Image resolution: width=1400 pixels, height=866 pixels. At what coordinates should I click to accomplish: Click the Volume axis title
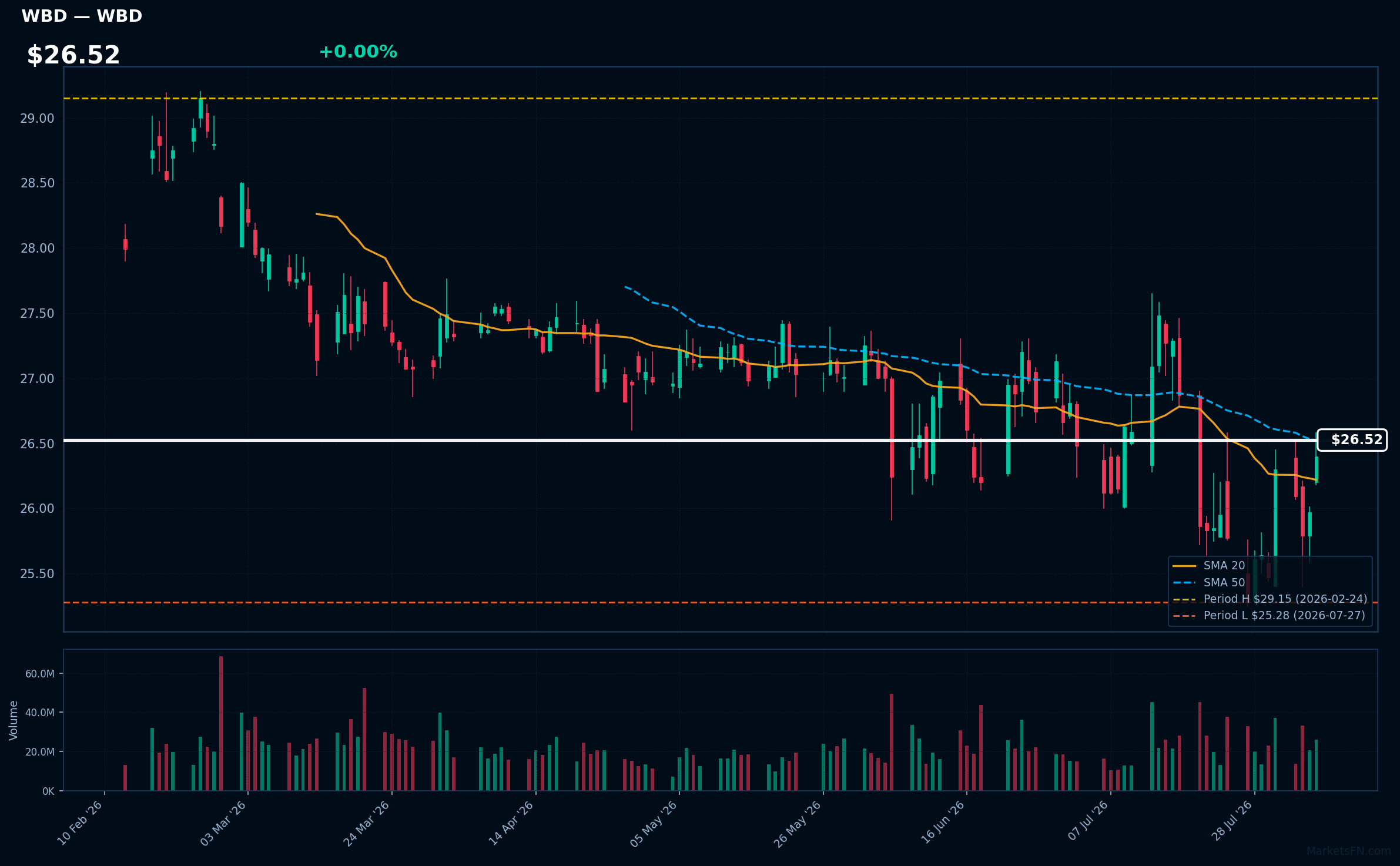click(14, 720)
